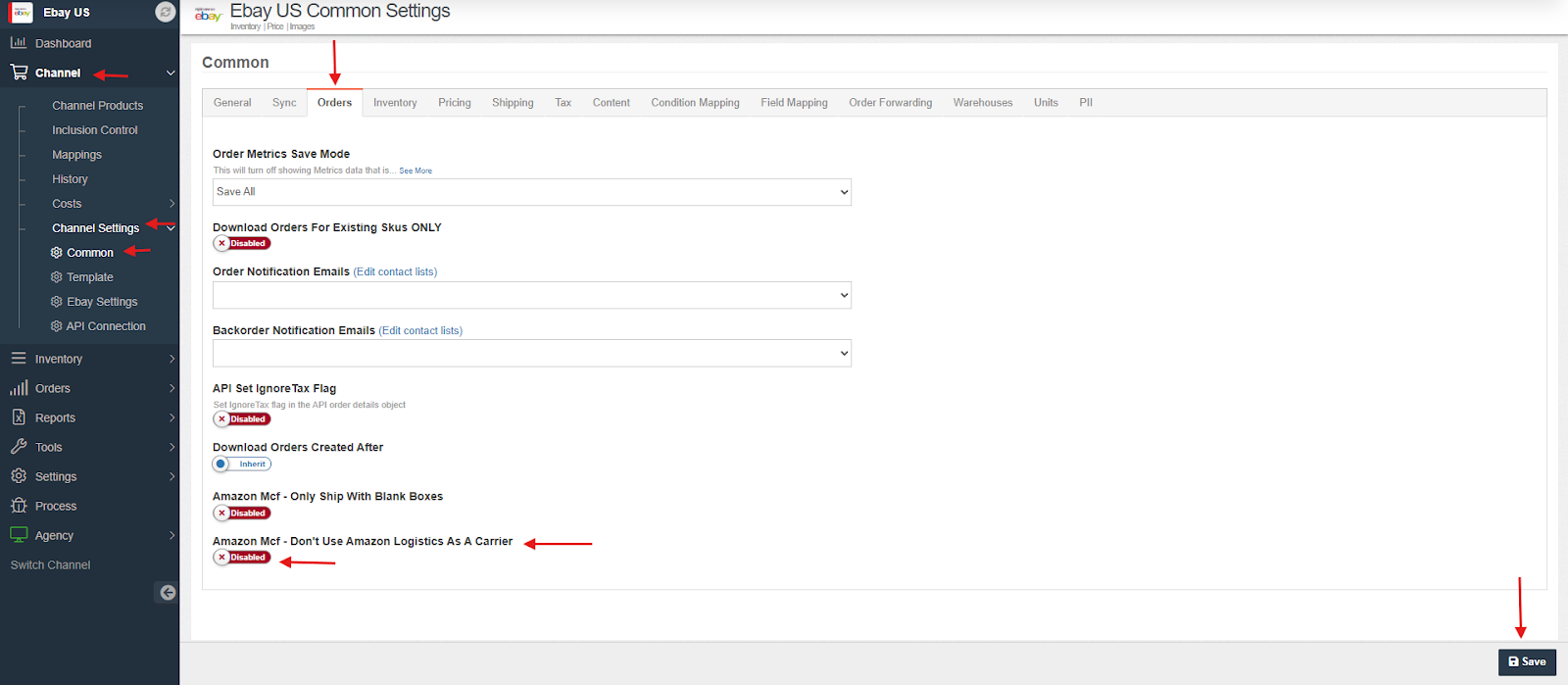Enable Don't Use Amazon Logistics As A Carrier

point(242,557)
